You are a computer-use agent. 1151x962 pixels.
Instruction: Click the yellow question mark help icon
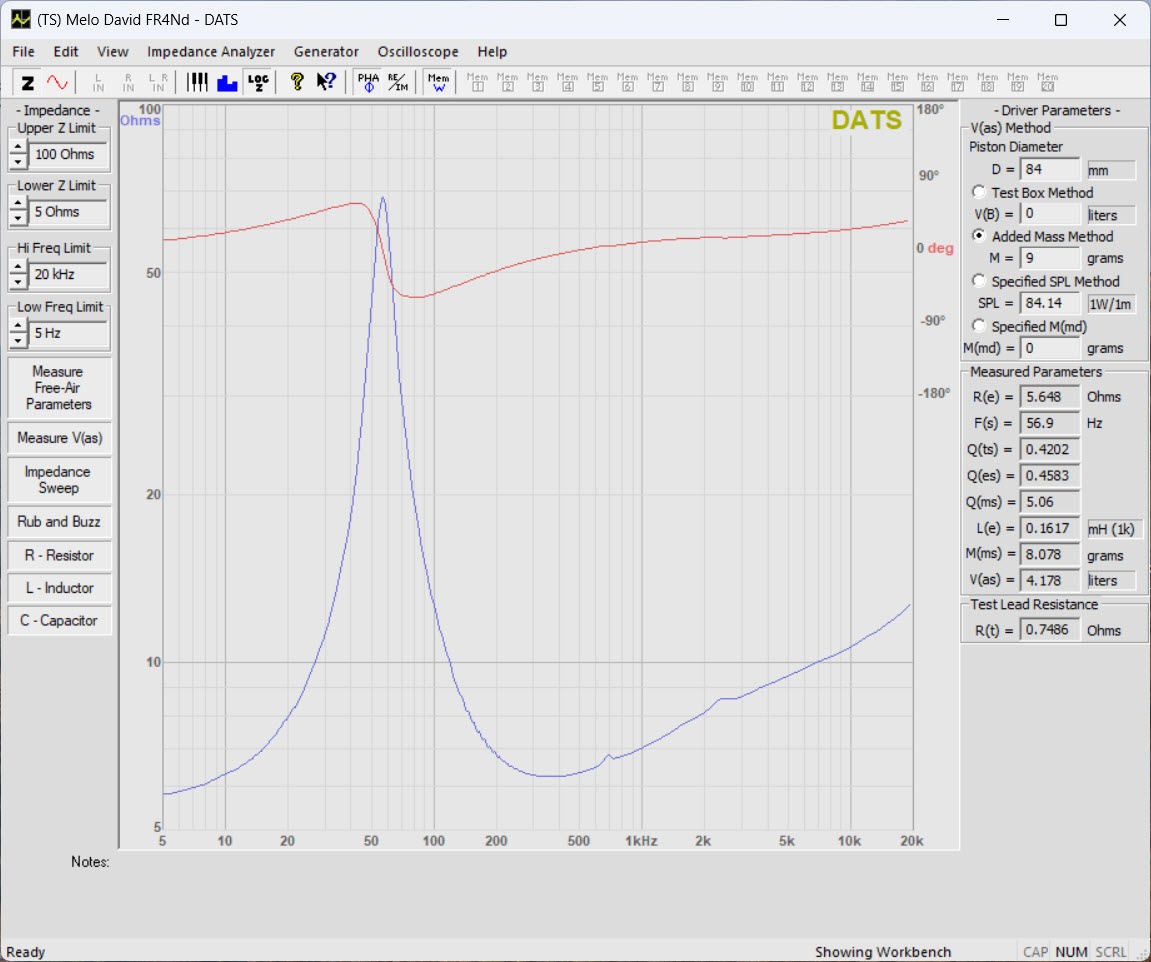click(297, 83)
